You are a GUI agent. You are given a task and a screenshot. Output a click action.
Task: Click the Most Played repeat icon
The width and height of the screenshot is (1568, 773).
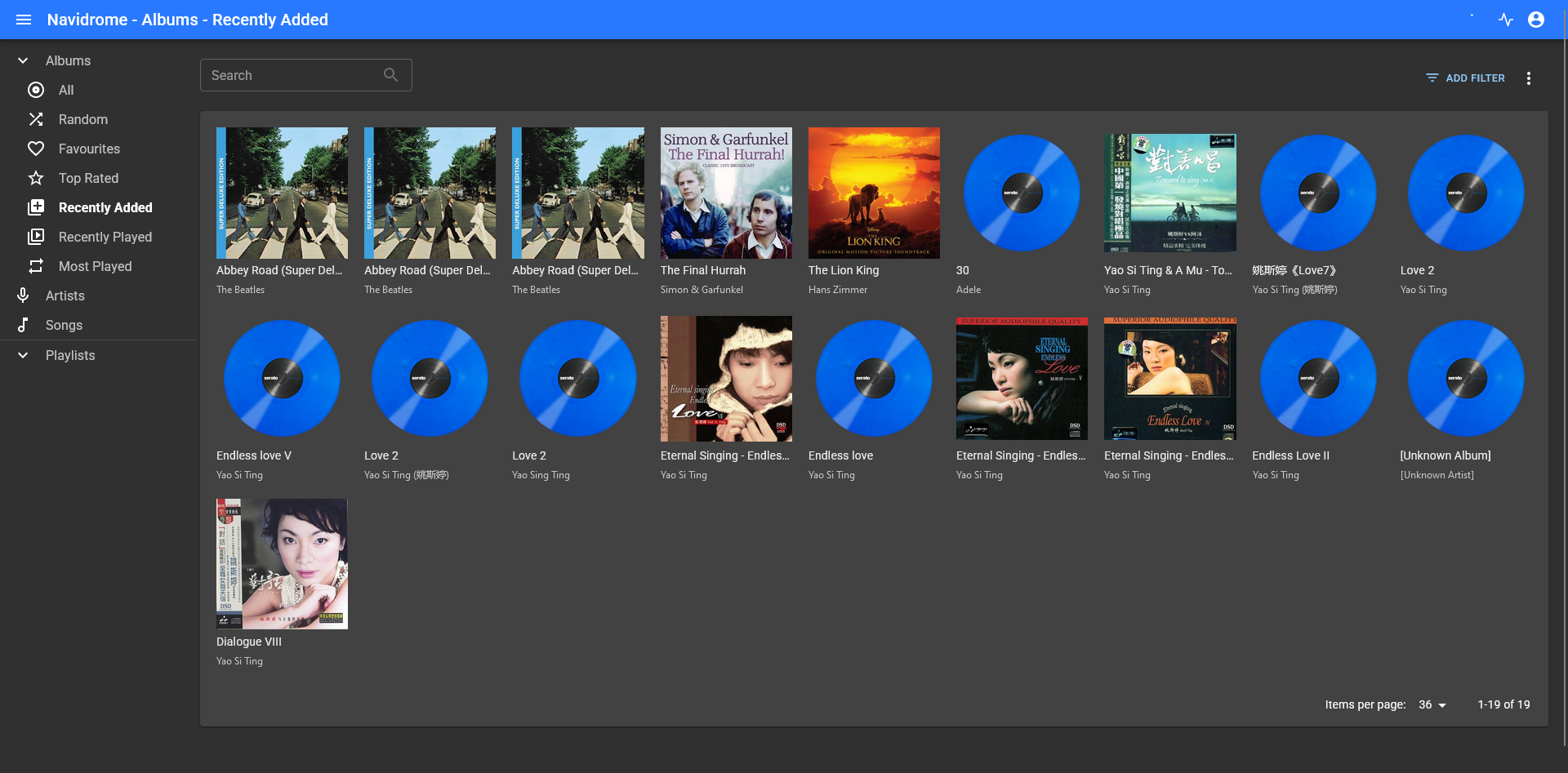click(36, 266)
